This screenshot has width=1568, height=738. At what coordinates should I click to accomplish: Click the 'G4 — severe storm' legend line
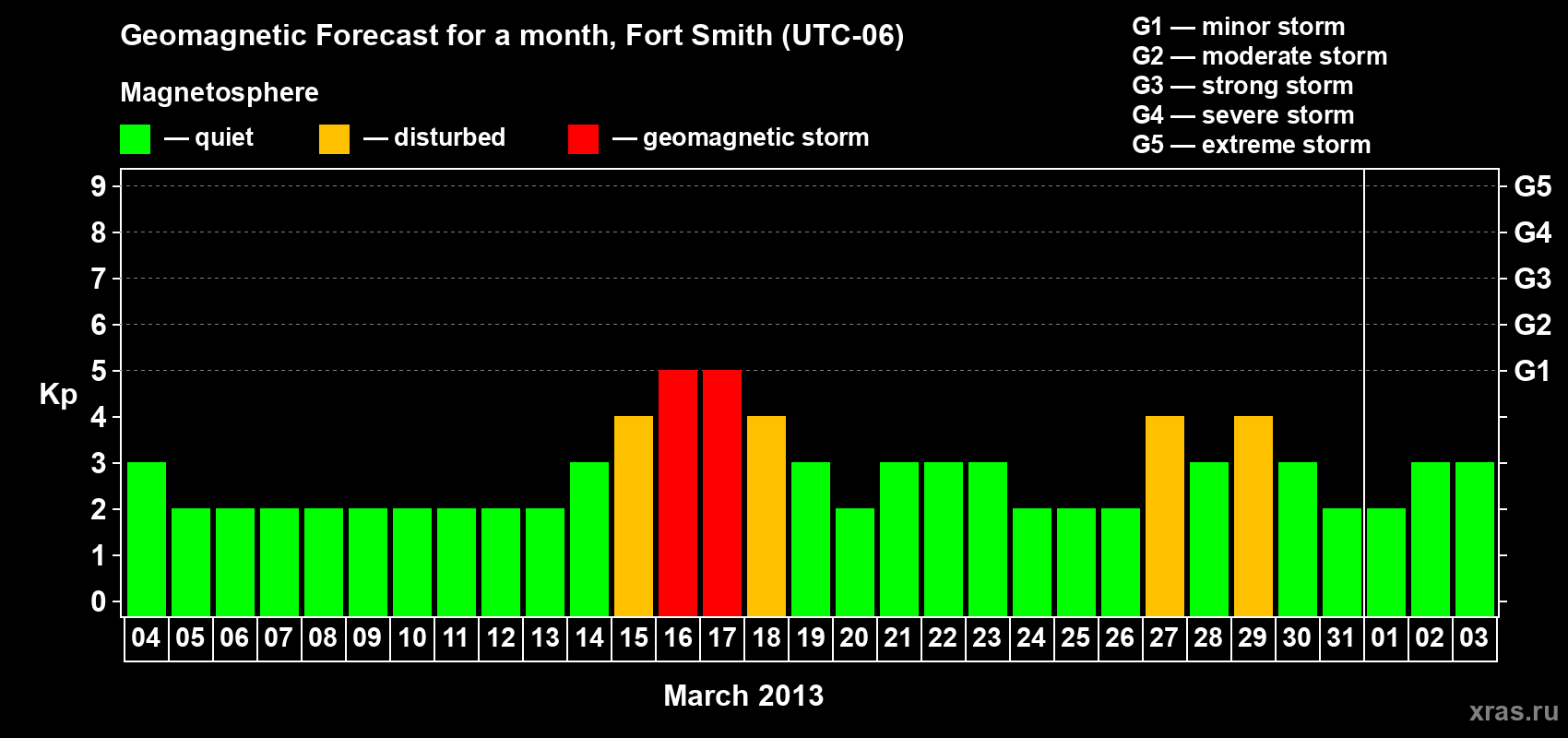(1242, 115)
